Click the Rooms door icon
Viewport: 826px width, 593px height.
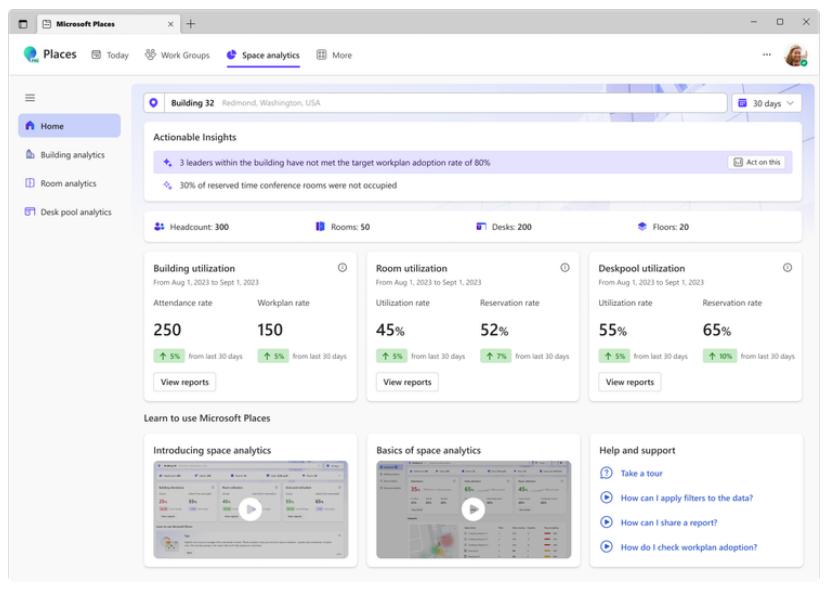pos(320,226)
